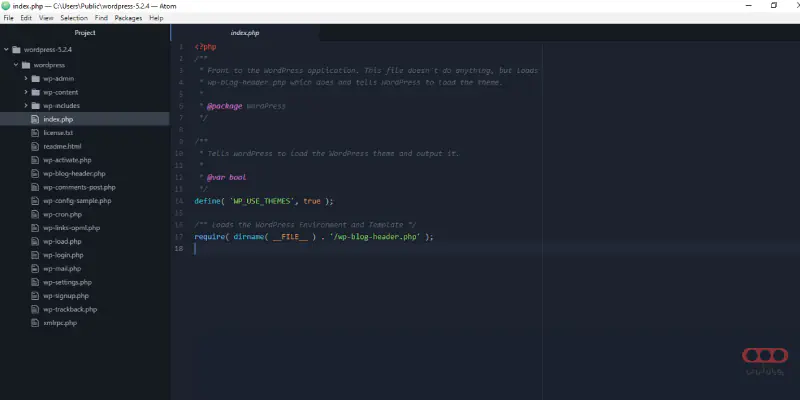Open the Packages menu
The image size is (800, 400).
tap(128, 18)
